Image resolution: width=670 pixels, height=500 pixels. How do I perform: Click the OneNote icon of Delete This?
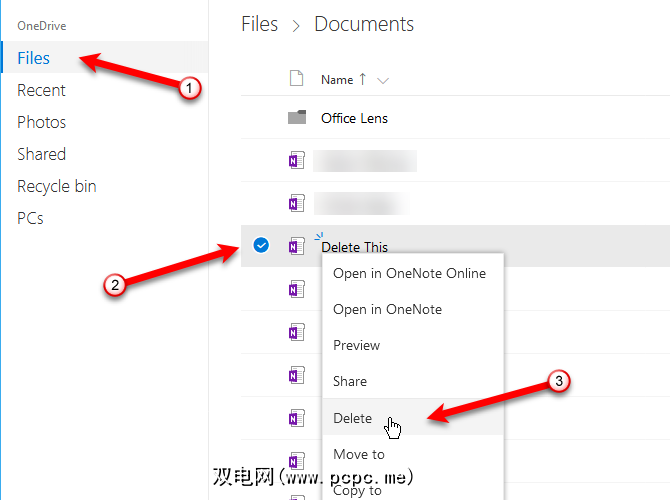[297, 246]
